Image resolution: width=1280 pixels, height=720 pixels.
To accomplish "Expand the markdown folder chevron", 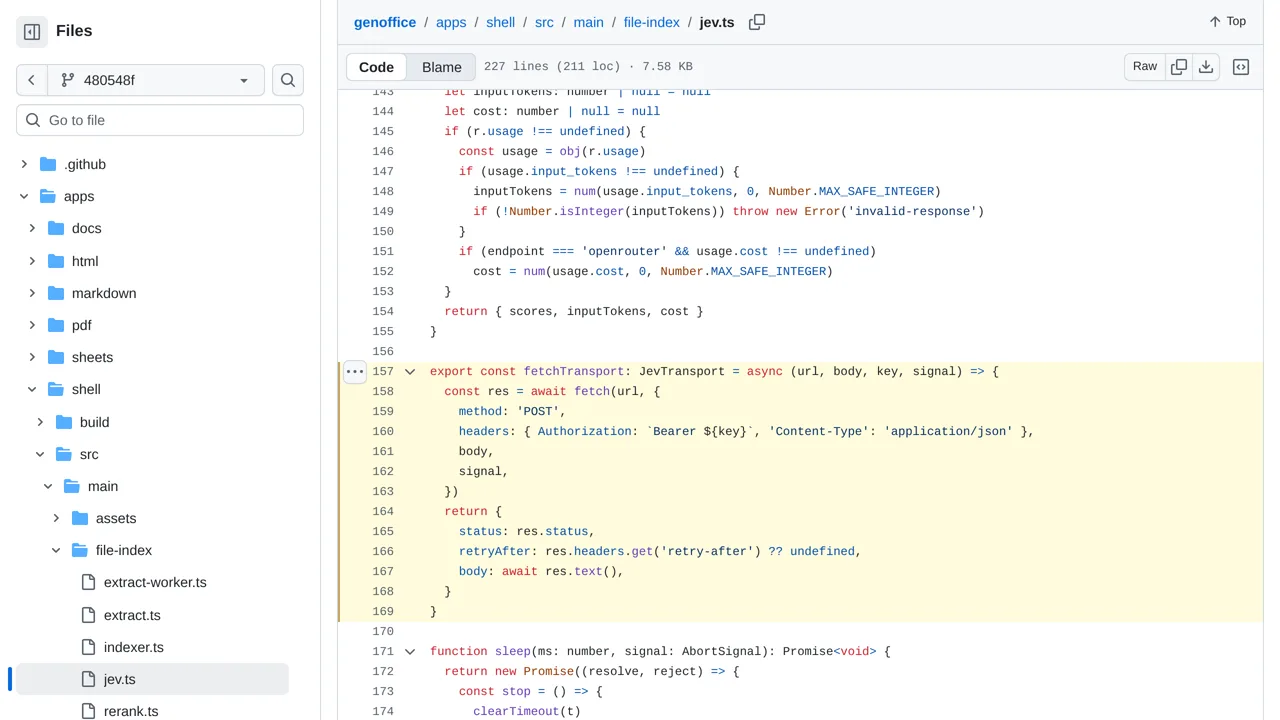I will [32, 293].
